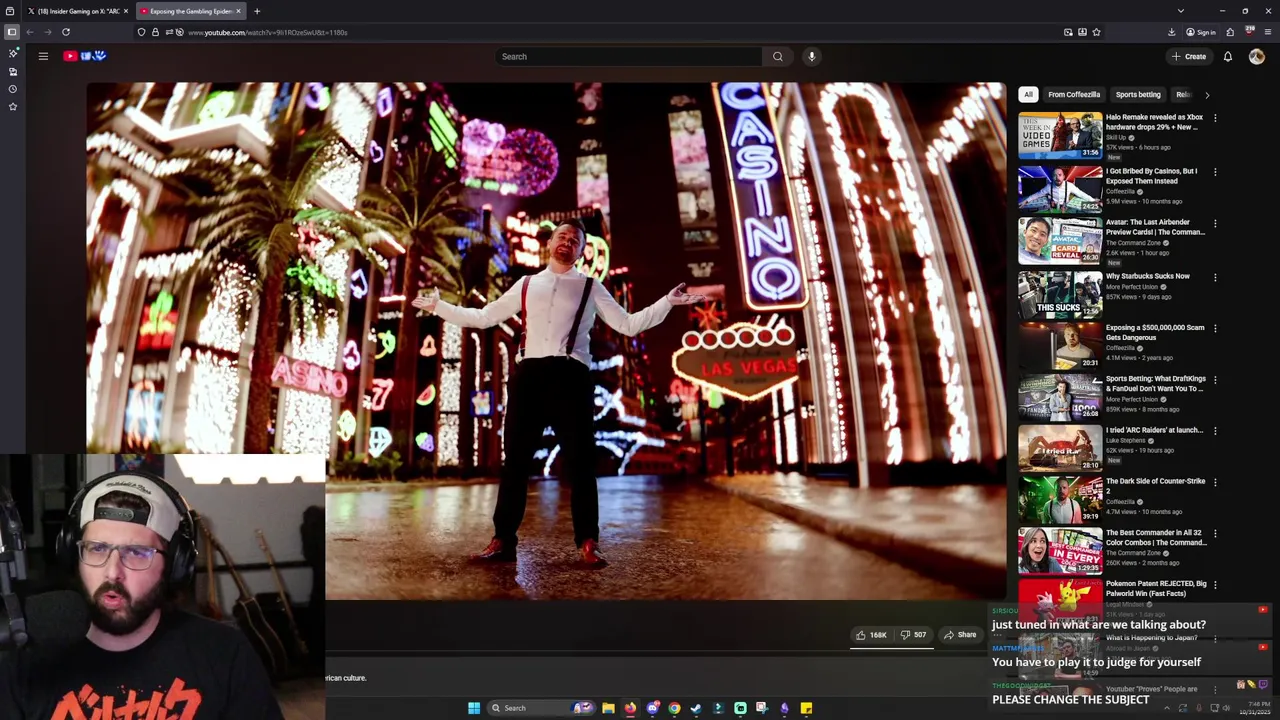Click the Share button under the video
Image resolution: width=1280 pixels, height=720 pixels.
pyautogui.click(x=960, y=634)
